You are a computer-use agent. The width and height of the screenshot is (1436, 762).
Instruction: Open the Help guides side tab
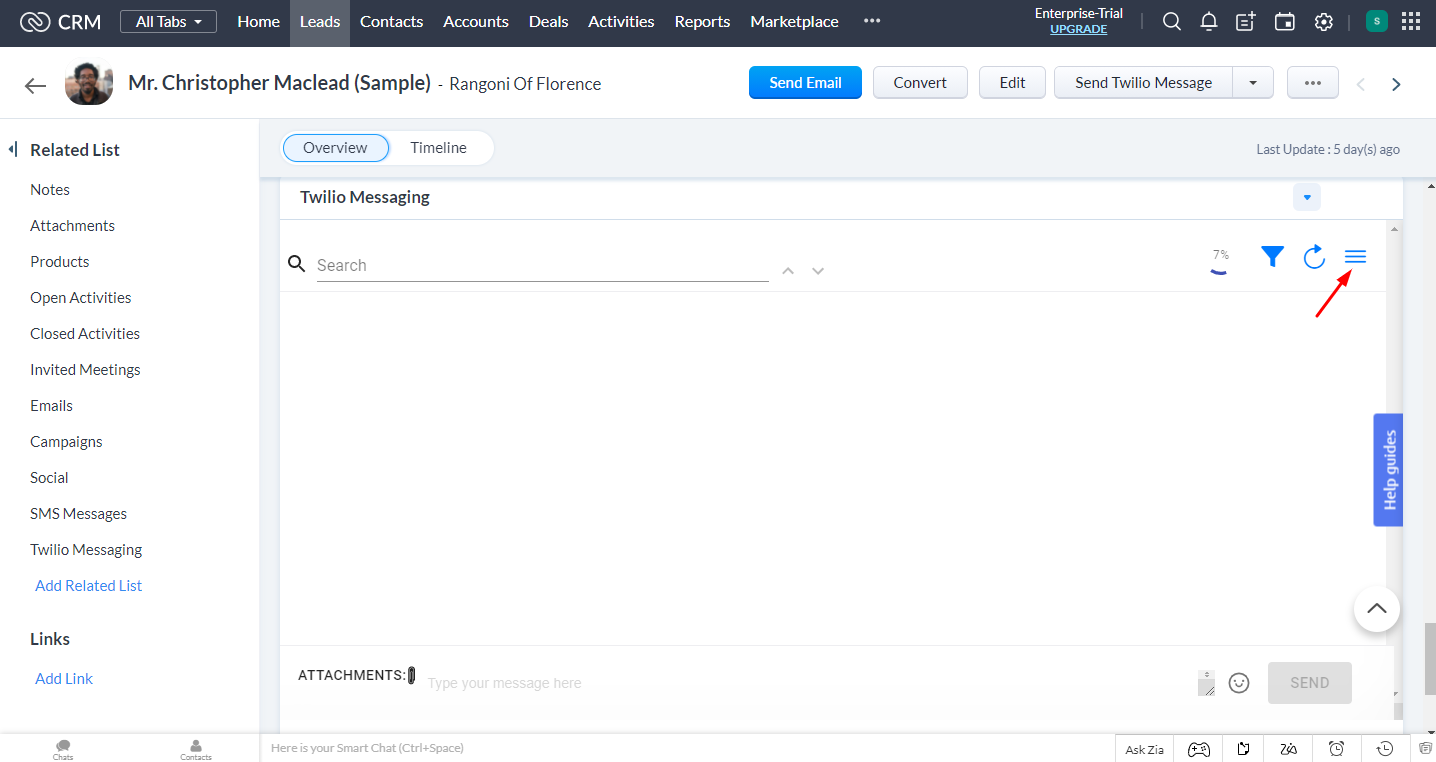pyautogui.click(x=1388, y=470)
